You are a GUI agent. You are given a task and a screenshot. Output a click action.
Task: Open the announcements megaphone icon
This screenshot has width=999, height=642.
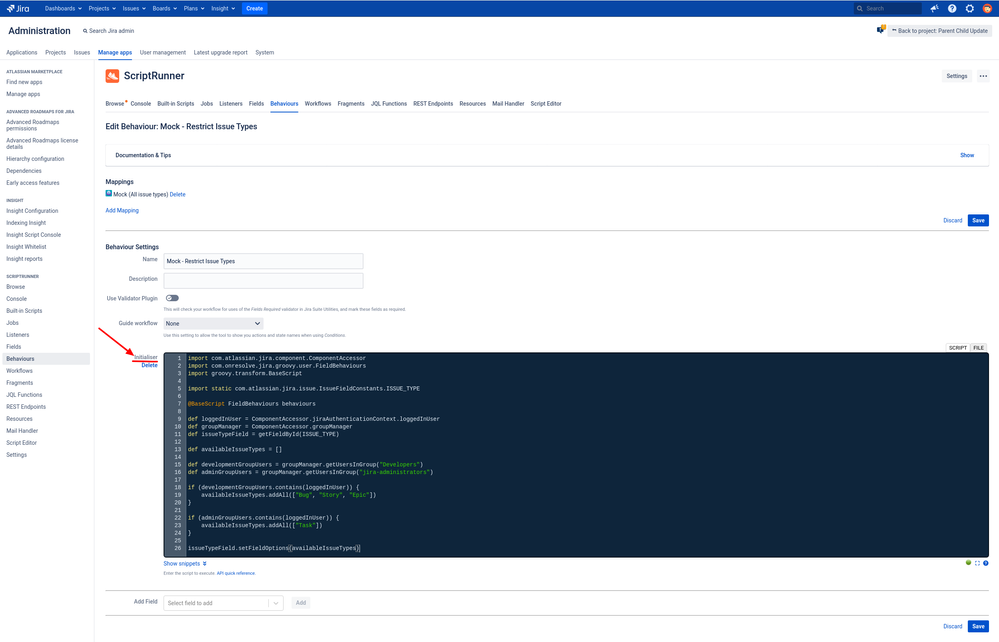point(933,8)
